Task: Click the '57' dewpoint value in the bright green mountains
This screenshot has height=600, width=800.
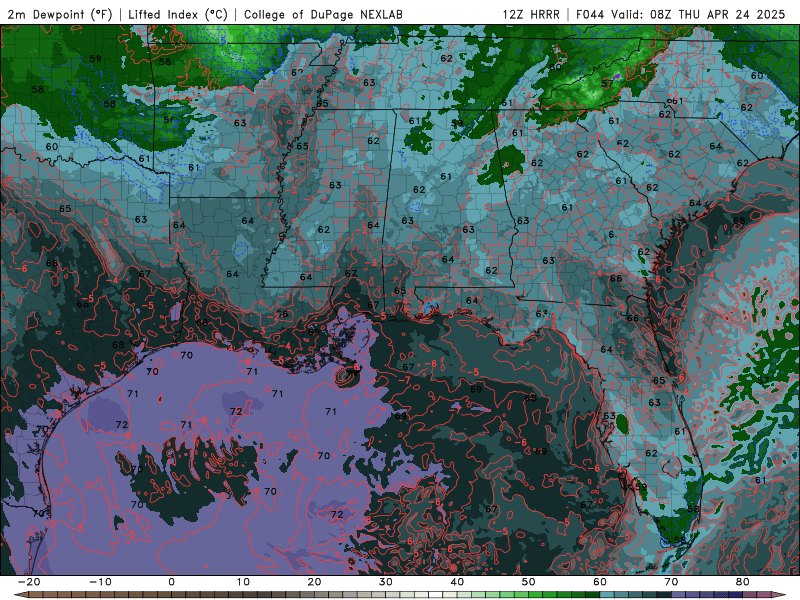Action: click(x=607, y=84)
